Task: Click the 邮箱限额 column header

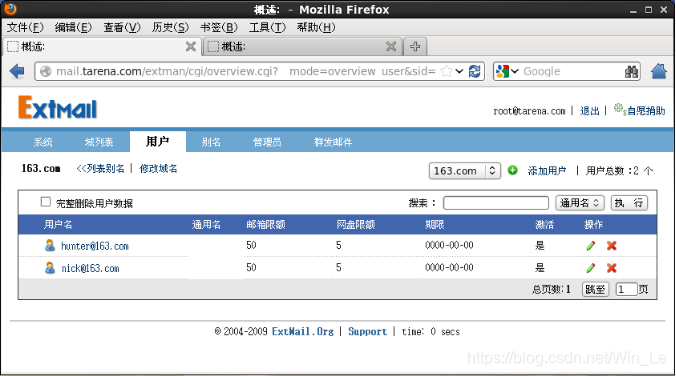Action: [266, 224]
